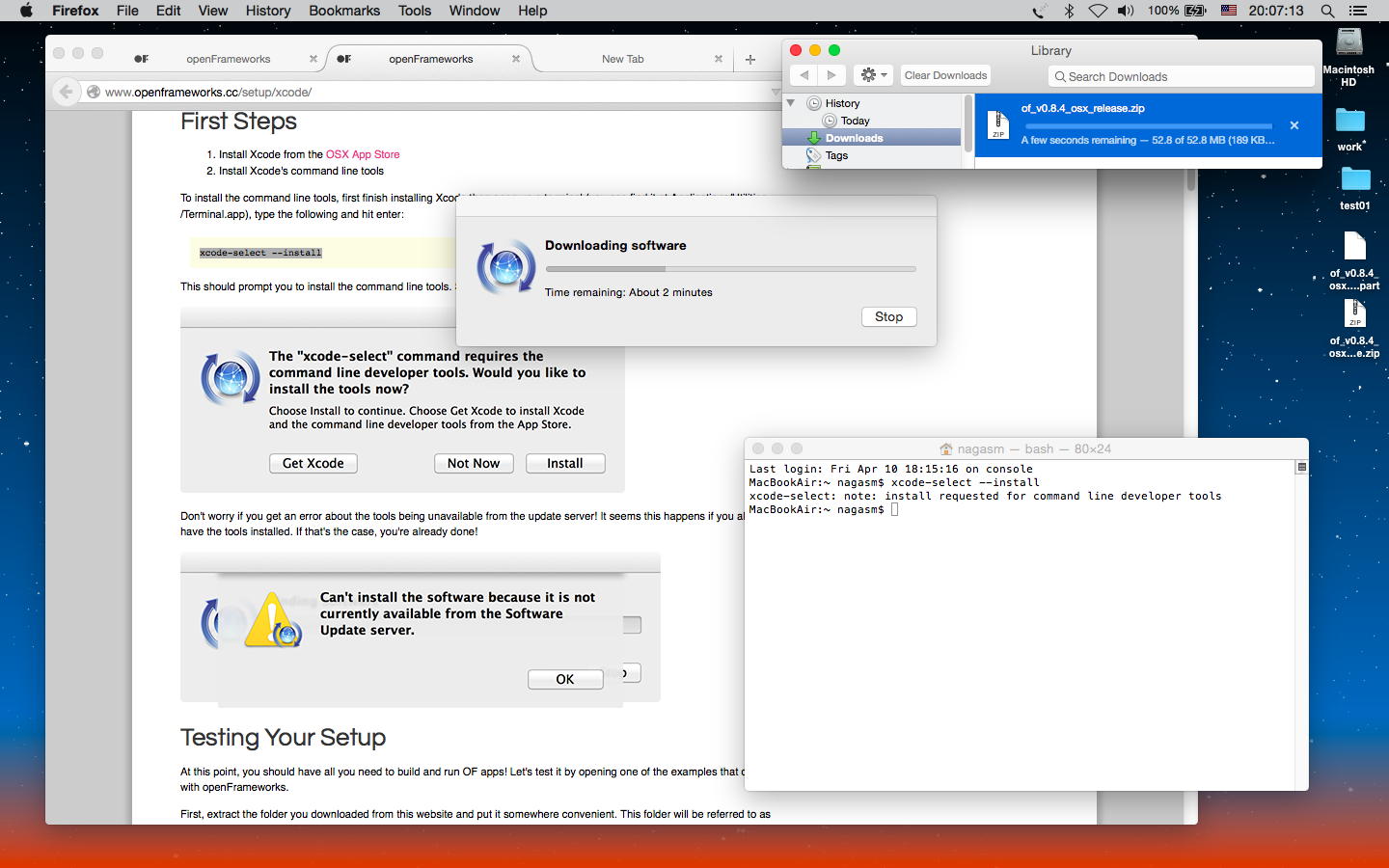Open the Apple menu

26,11
